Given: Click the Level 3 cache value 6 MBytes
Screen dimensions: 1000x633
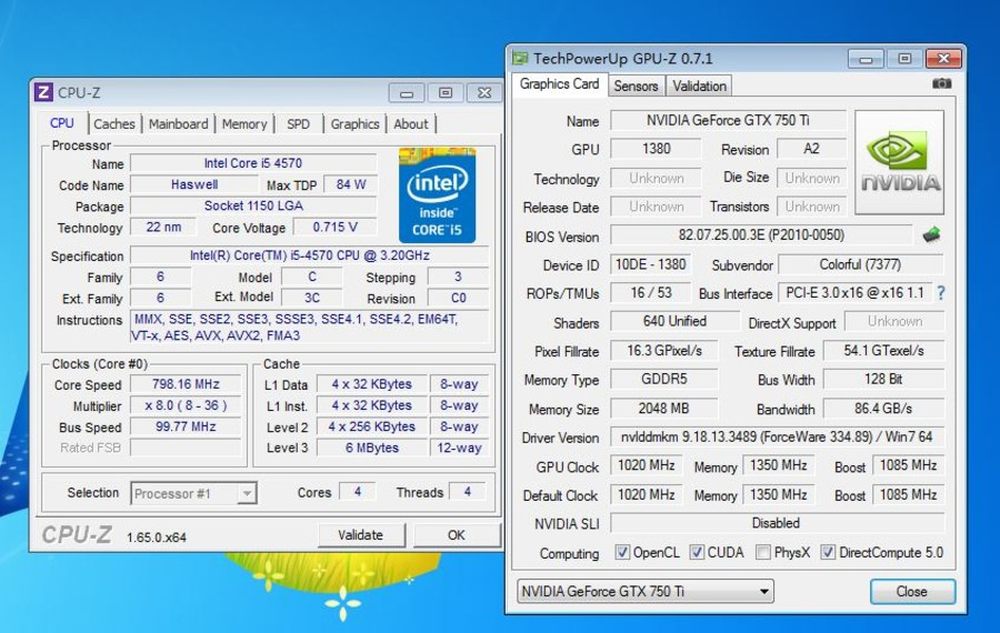Looking at the screenshot, I should tap(372, 447).
